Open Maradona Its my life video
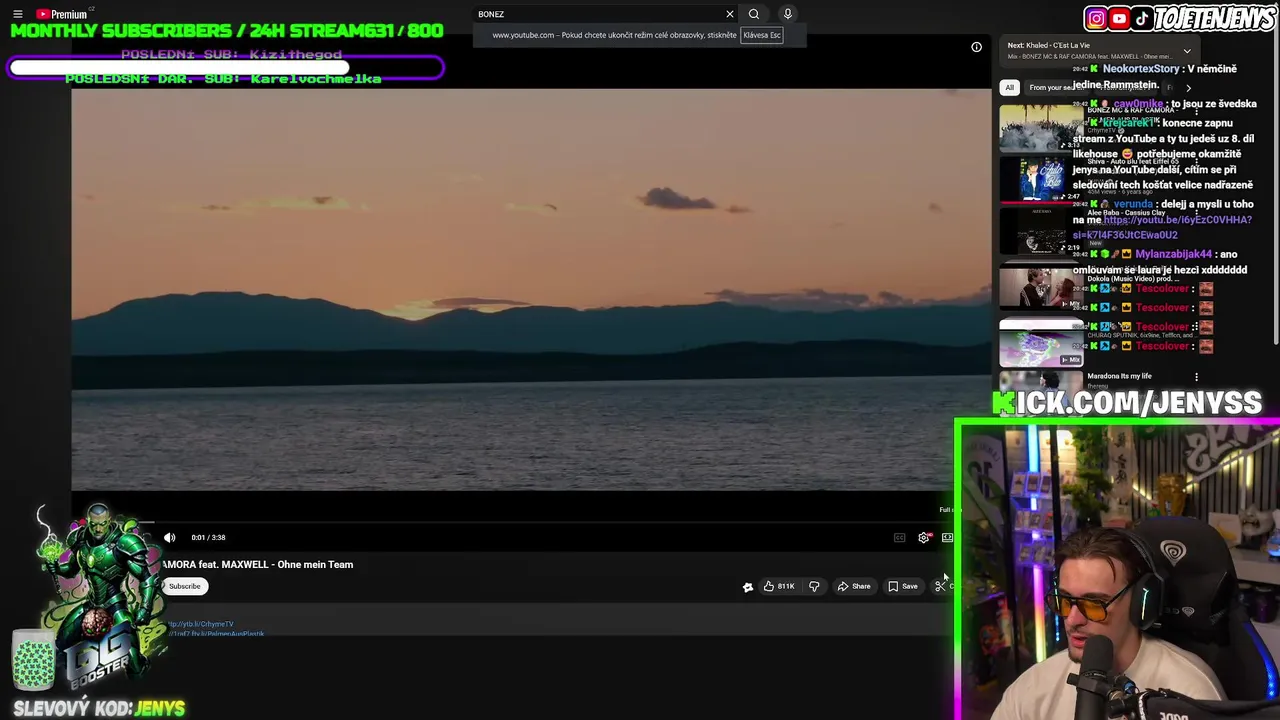This screenshot has height=720, width=1280. pos(1119,376)
